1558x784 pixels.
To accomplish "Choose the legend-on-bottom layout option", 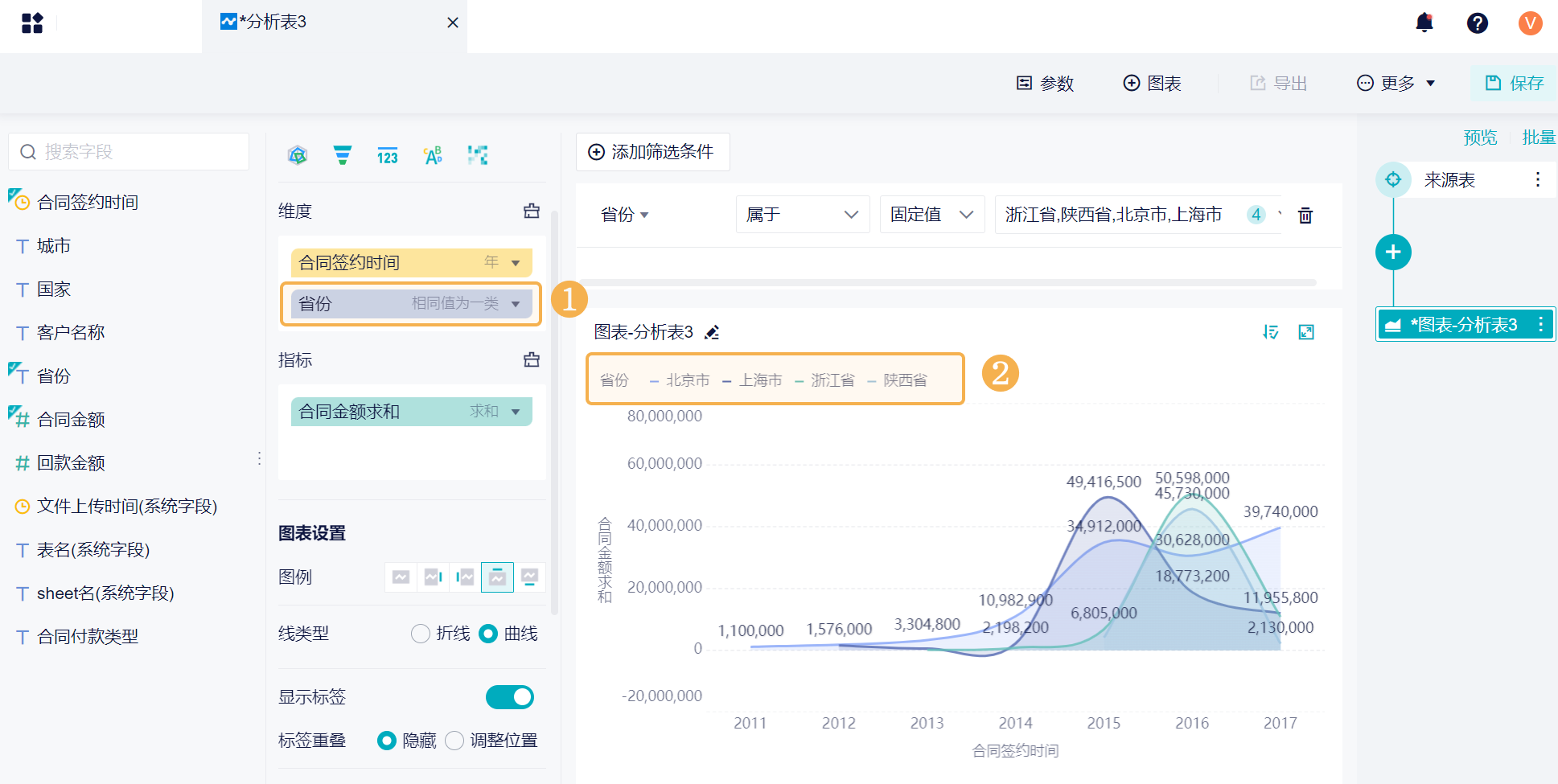I will pyautogui.click(x=529, y=577).
